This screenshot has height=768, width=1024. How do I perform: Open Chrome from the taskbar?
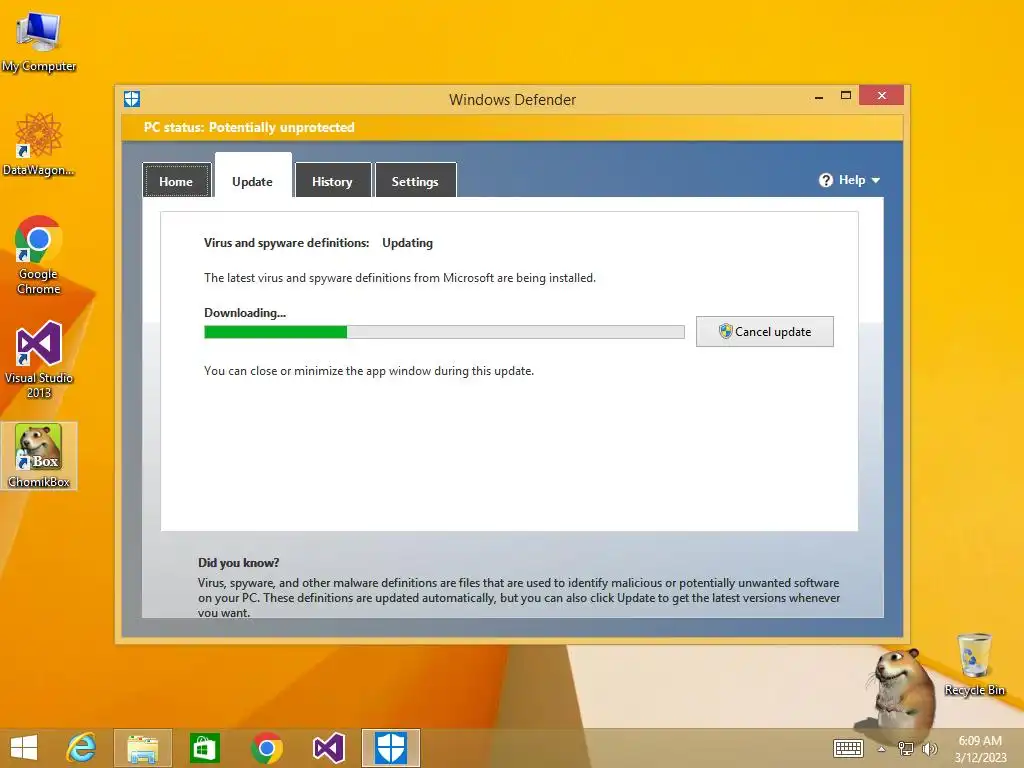point(266,748)
